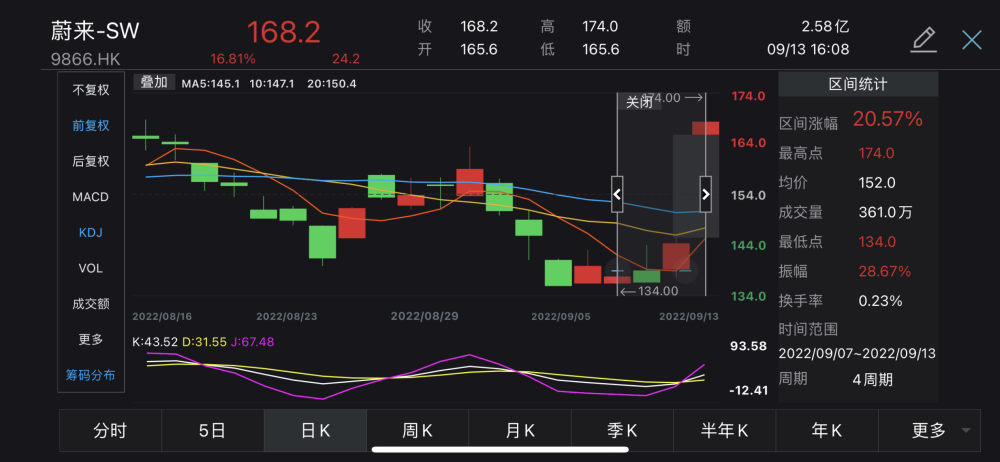Tap the pencil edit icon
The height and width of the screenshot is (462, 1000).
923,40
